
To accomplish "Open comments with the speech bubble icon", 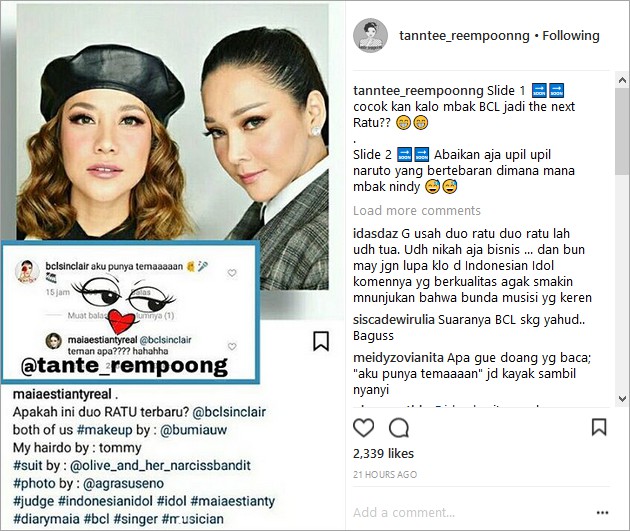I will click(399, 427).
